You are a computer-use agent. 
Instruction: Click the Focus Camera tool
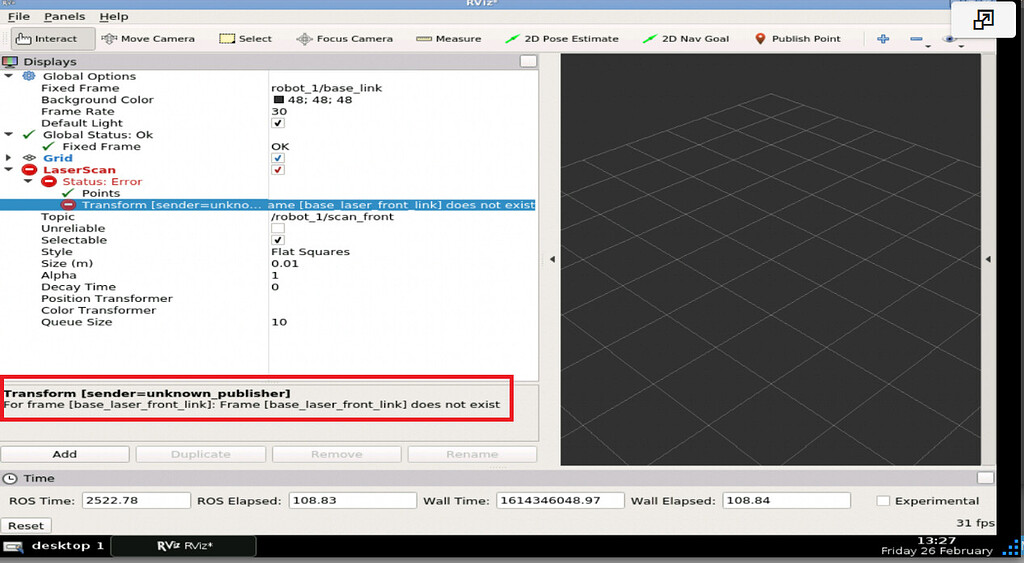[x=345, y=39]
